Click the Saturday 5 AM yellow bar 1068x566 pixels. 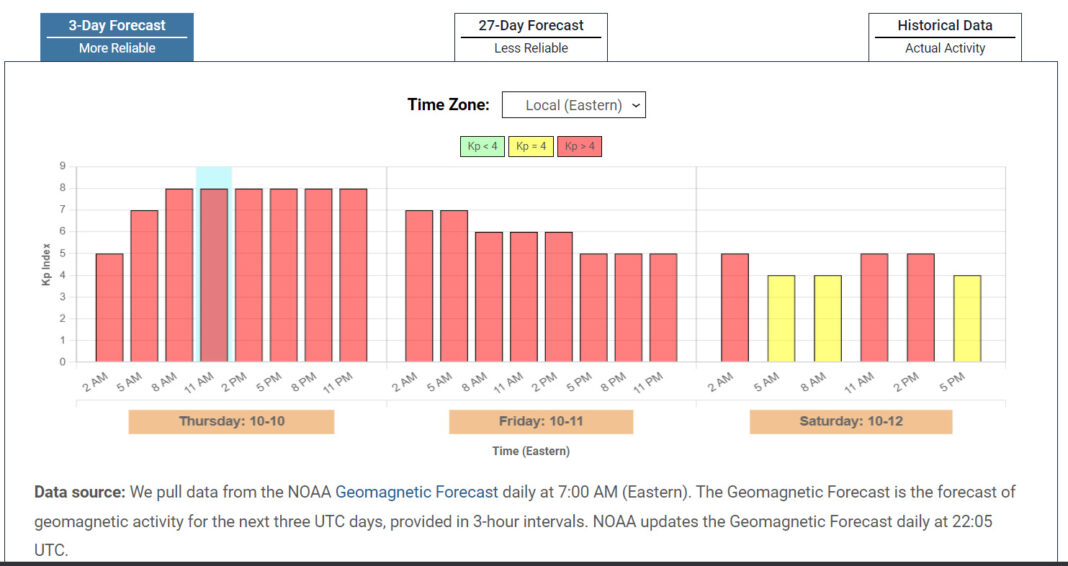[781, 319]
